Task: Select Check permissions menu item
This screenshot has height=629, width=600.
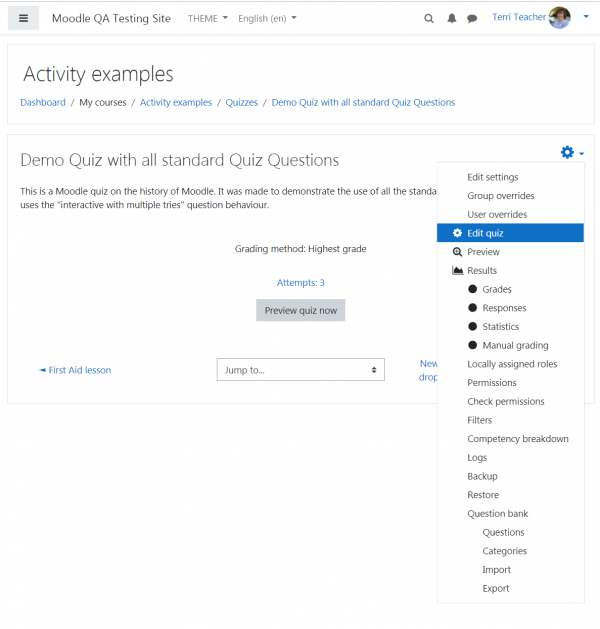Action: [x=506, y=401]
